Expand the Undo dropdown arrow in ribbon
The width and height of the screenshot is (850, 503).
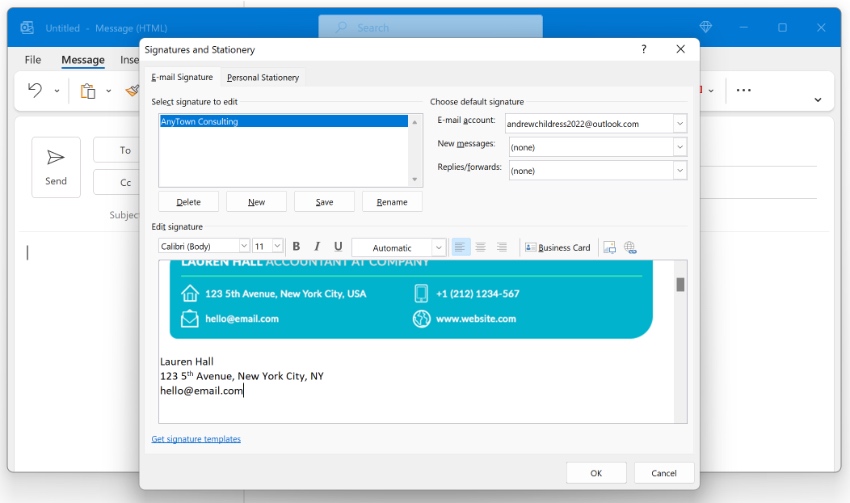tap(56, 91)
